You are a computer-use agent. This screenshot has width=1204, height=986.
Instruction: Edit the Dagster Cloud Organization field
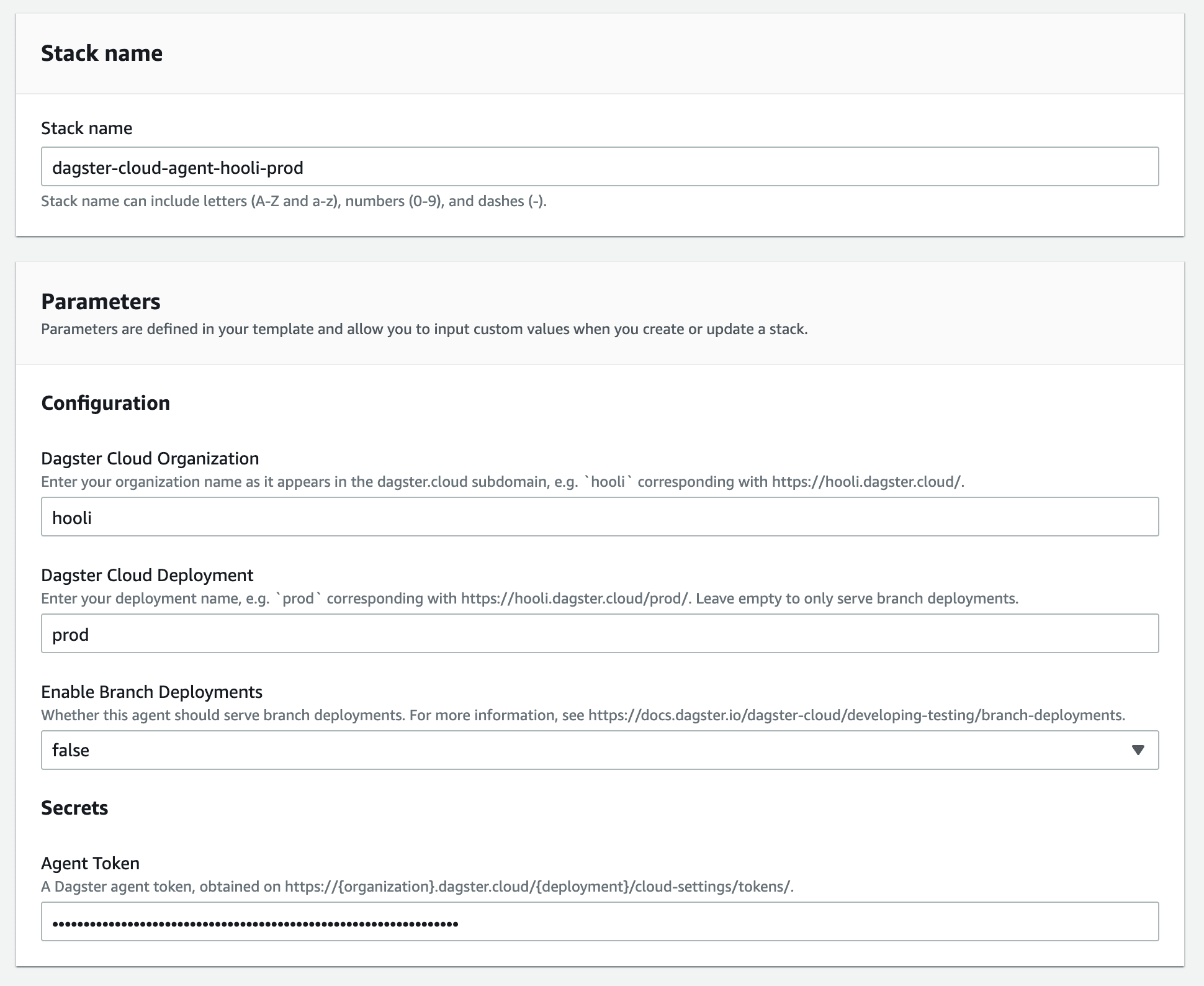600,517
